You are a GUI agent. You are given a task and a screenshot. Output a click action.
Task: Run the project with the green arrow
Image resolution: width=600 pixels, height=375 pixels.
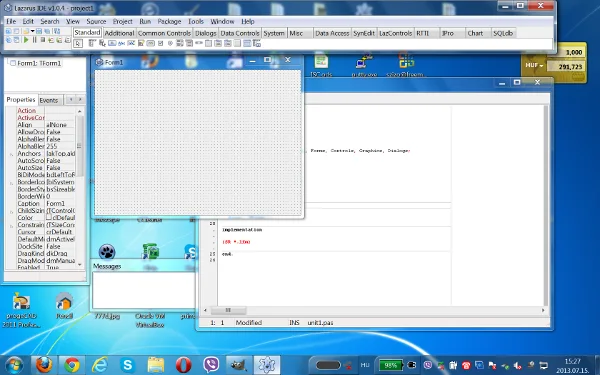coord(26,40)
